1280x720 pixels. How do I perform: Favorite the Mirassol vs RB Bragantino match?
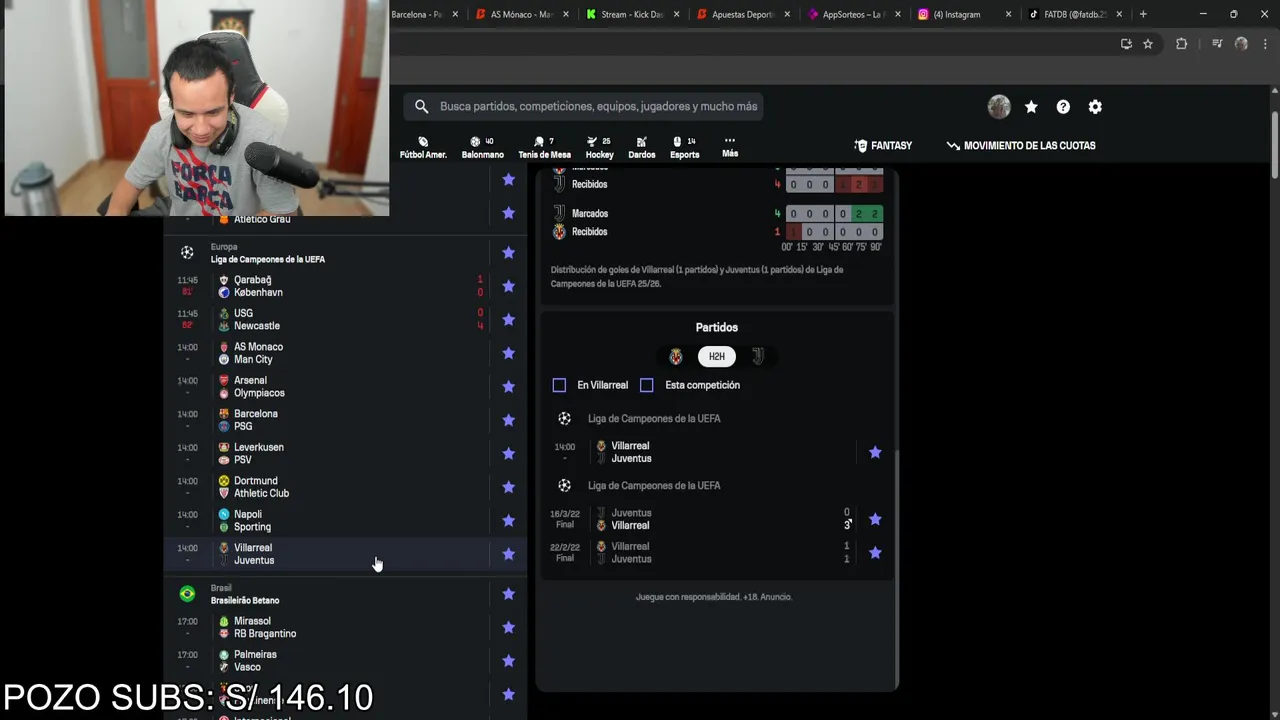coord(508,628)
